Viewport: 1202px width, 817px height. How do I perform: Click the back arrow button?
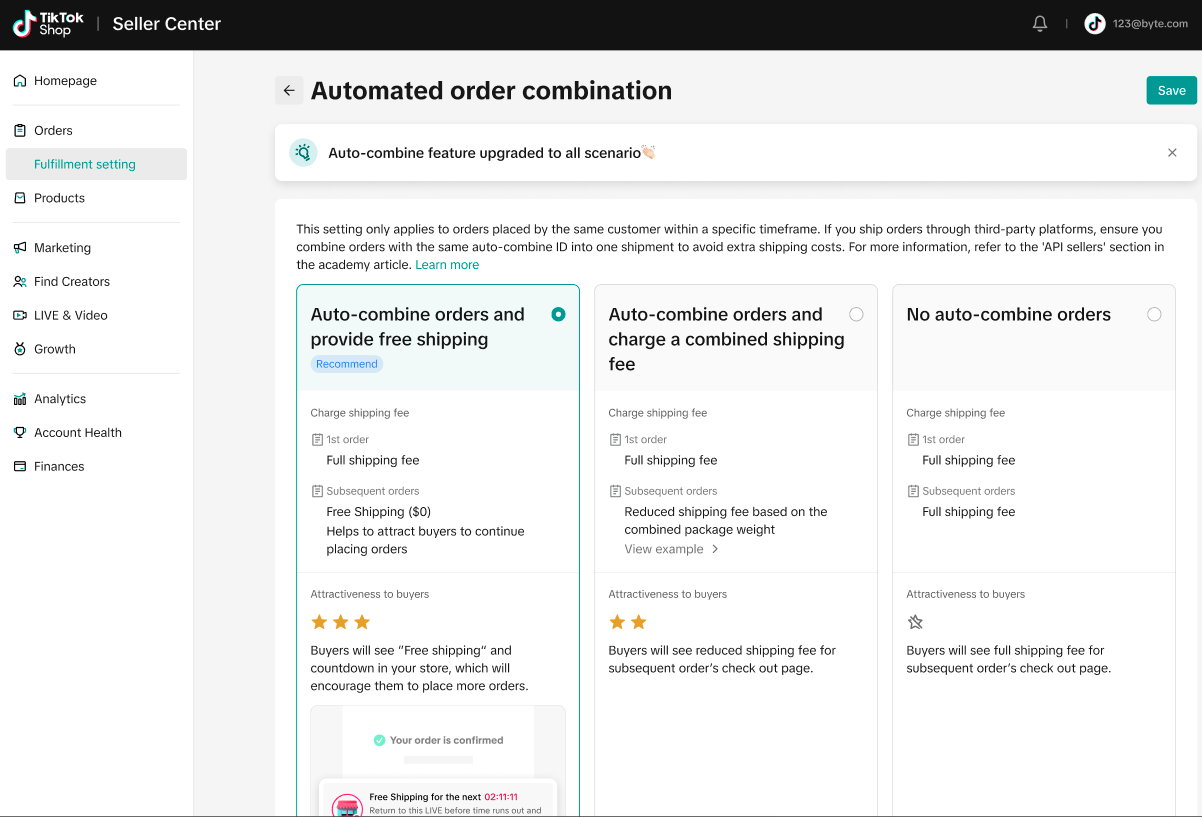(x=289, y=91)
